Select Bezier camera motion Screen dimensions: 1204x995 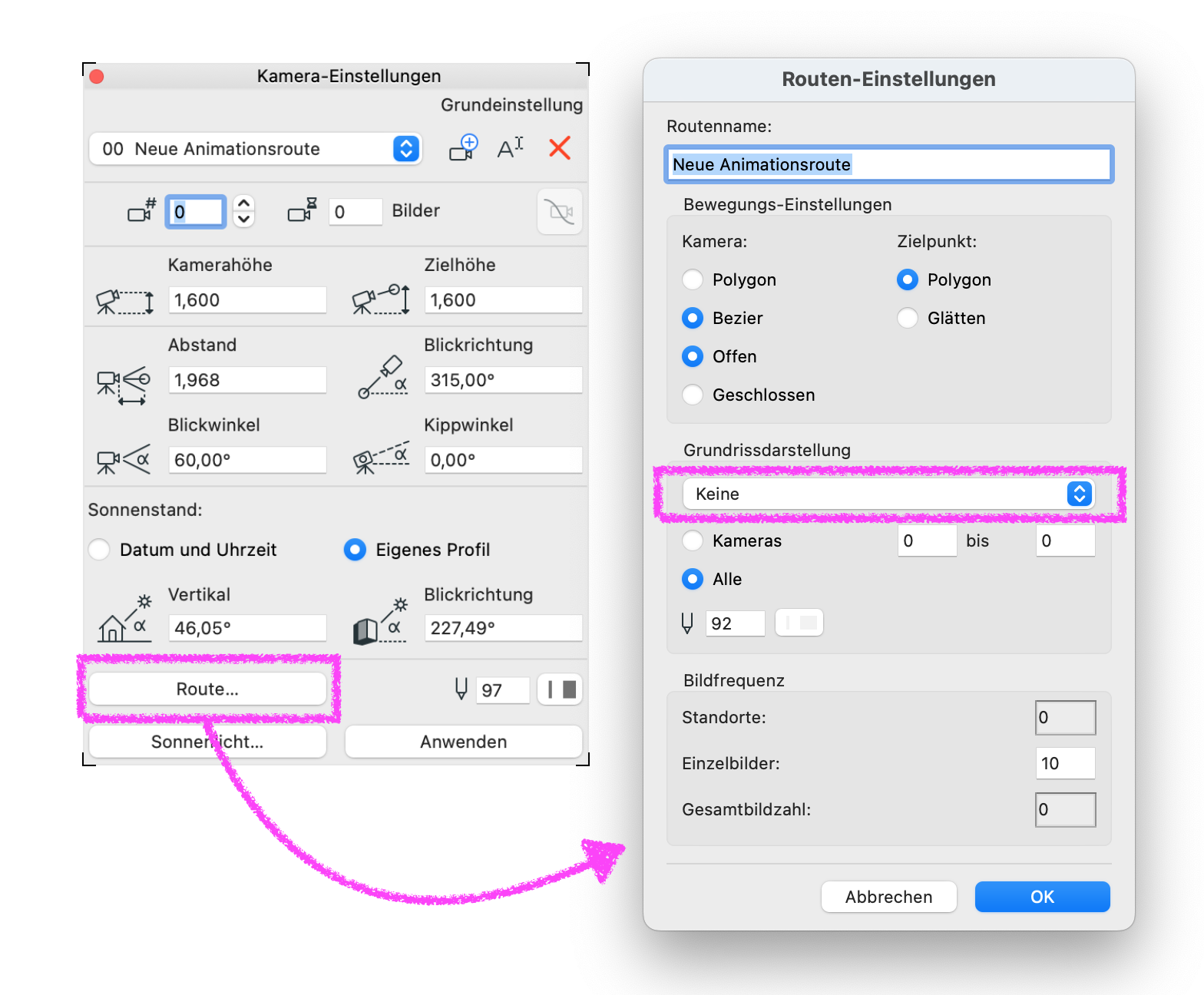tap(693, 318)
